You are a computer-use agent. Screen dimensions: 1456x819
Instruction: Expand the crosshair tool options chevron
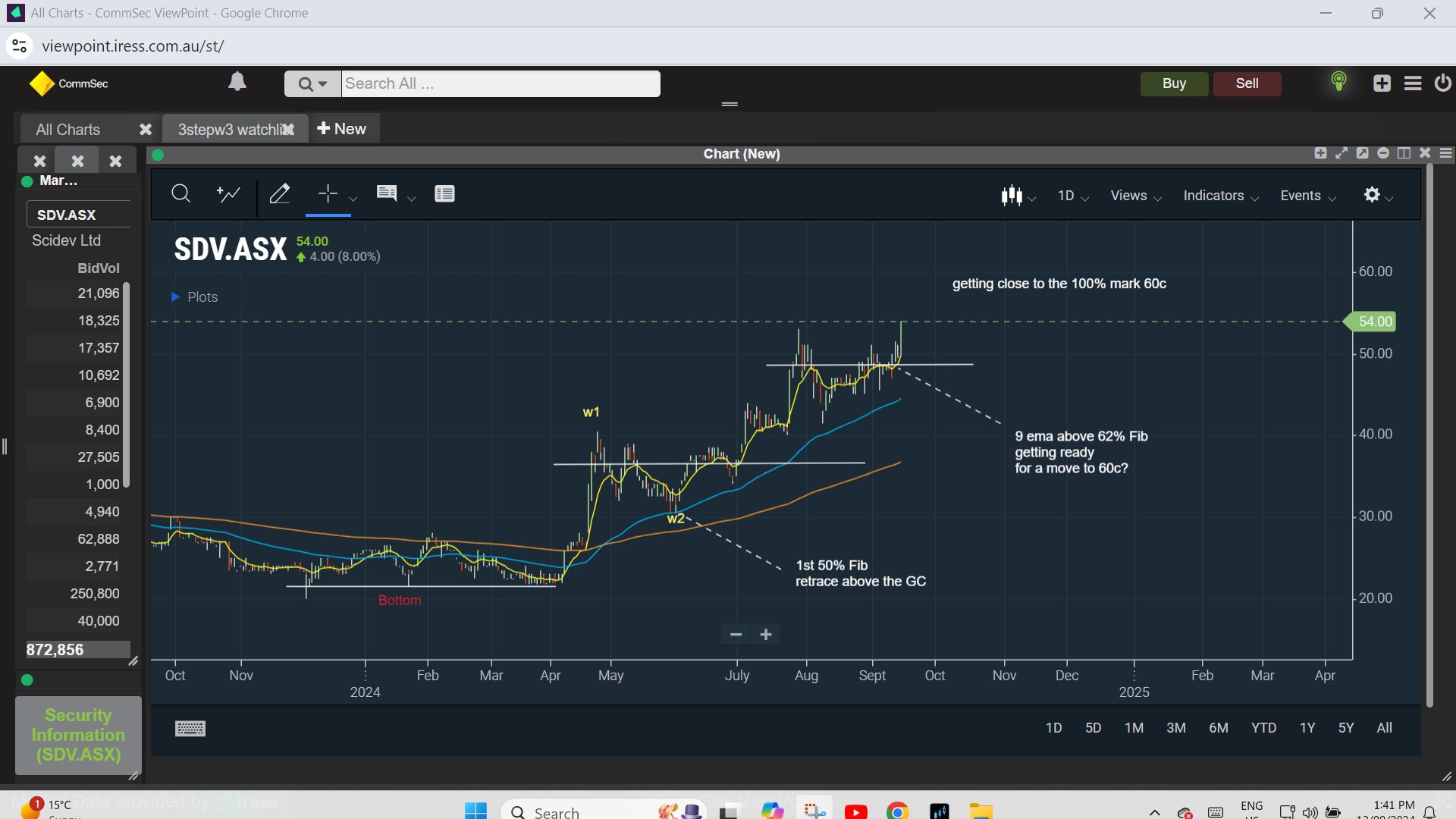[353, 199]
